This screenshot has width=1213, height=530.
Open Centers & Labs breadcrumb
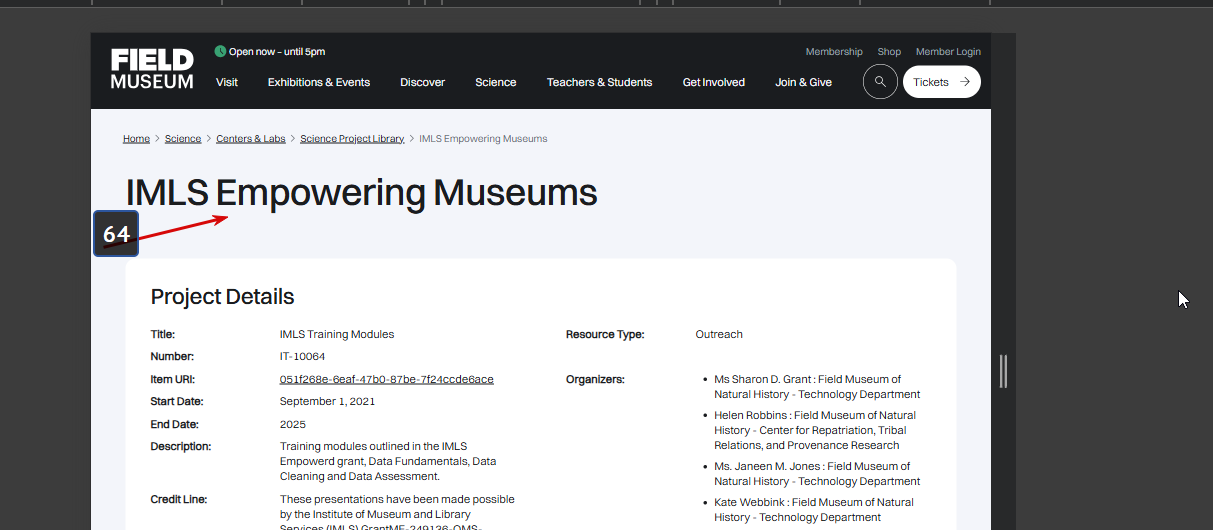coord(251,139)
